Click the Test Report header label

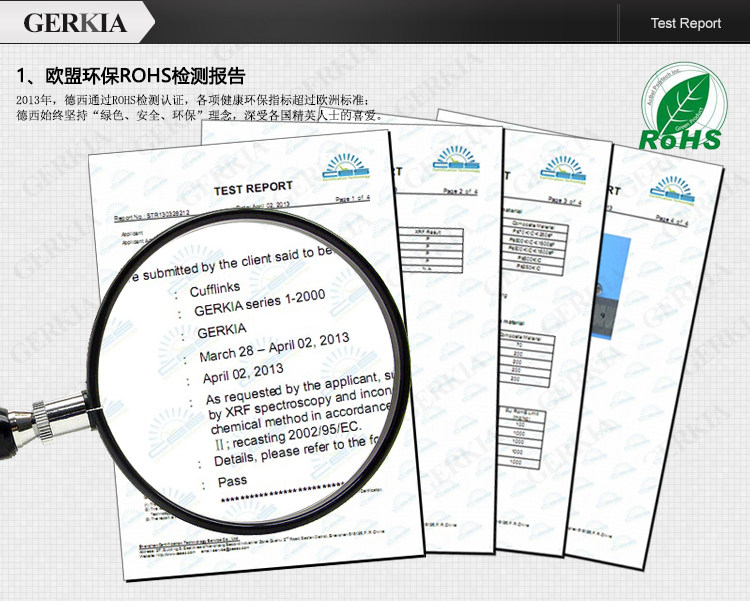(x=685, y=23)
